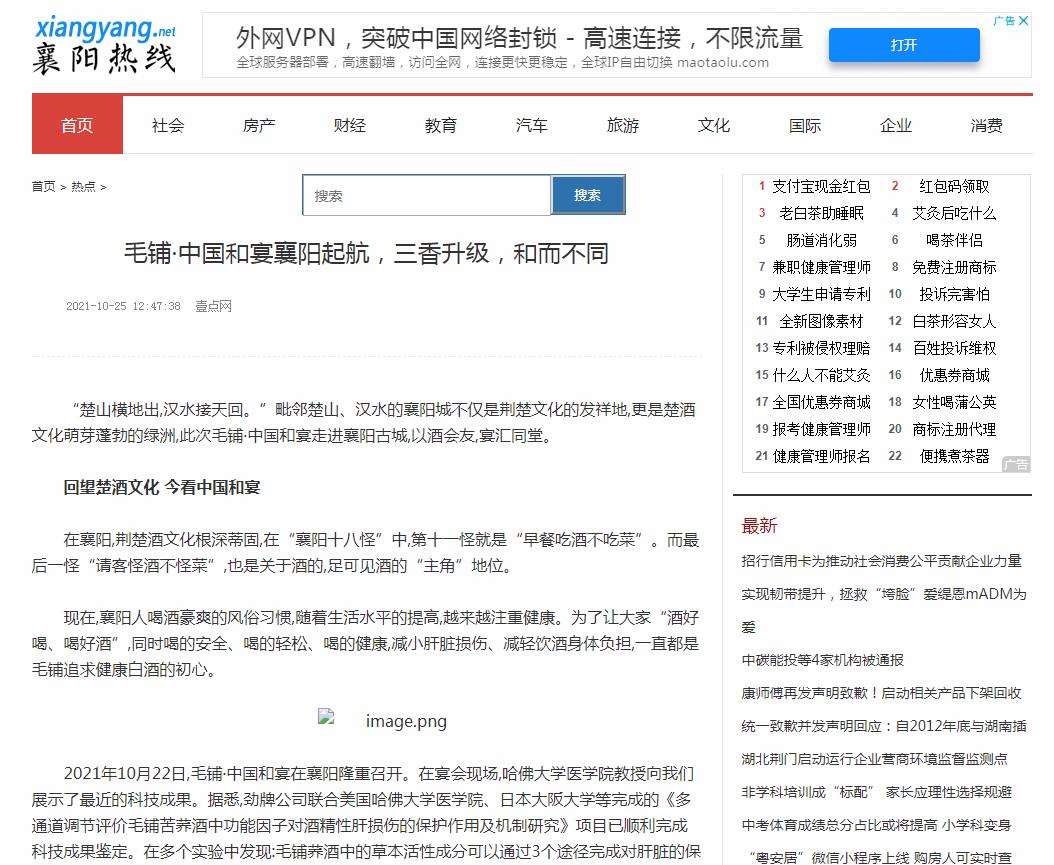Viewport: 1054px width, 865px height.
Task: Click the 最新 sidebar heading
Action: point(760,526)
